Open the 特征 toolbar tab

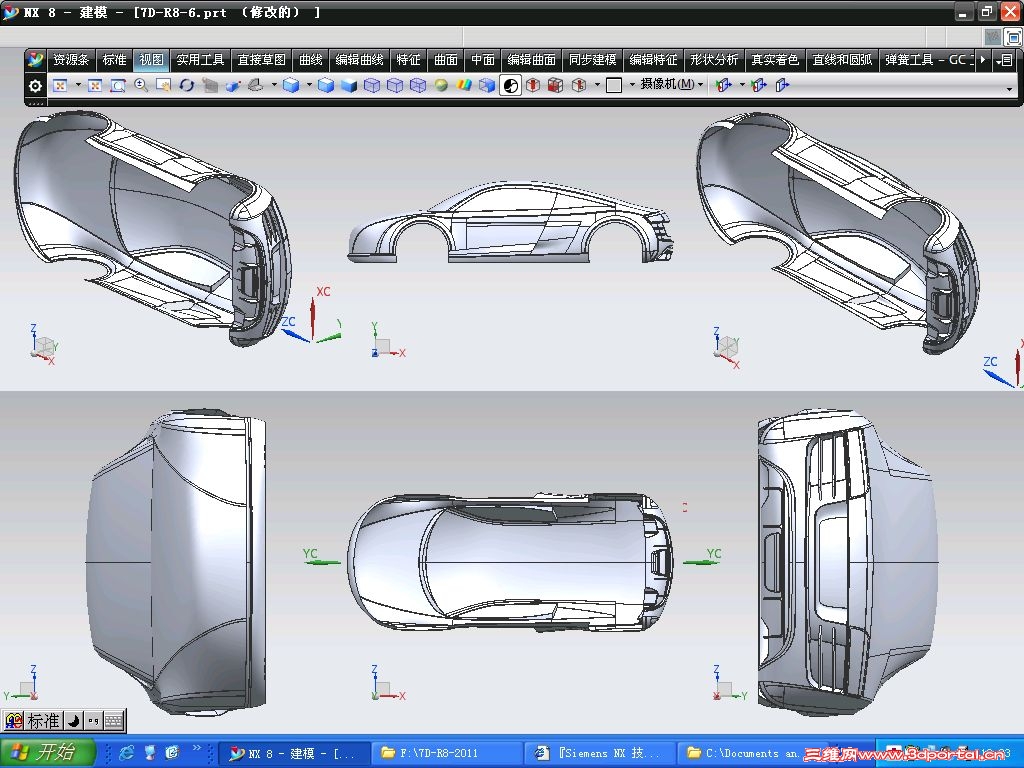[x=408, y=60]
